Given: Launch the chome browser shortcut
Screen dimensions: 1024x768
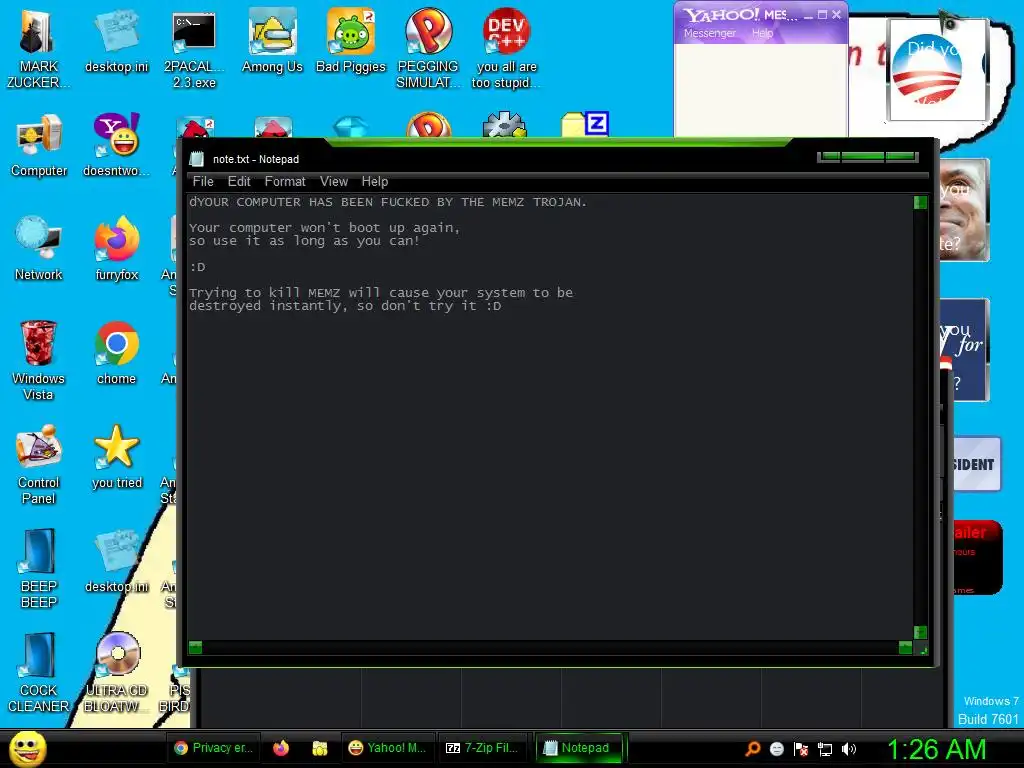Looking at the screenshot, I should click(116, 353).
